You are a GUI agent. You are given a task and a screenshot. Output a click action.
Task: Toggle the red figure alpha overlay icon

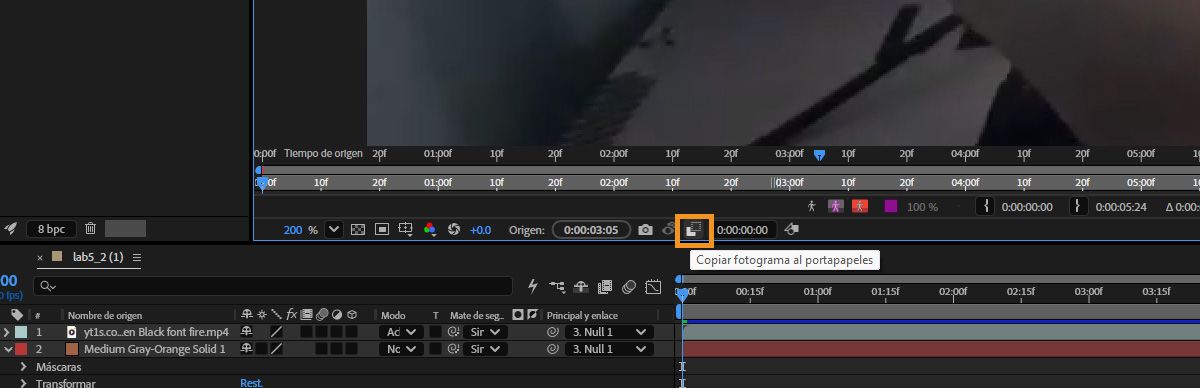(860, 206)
